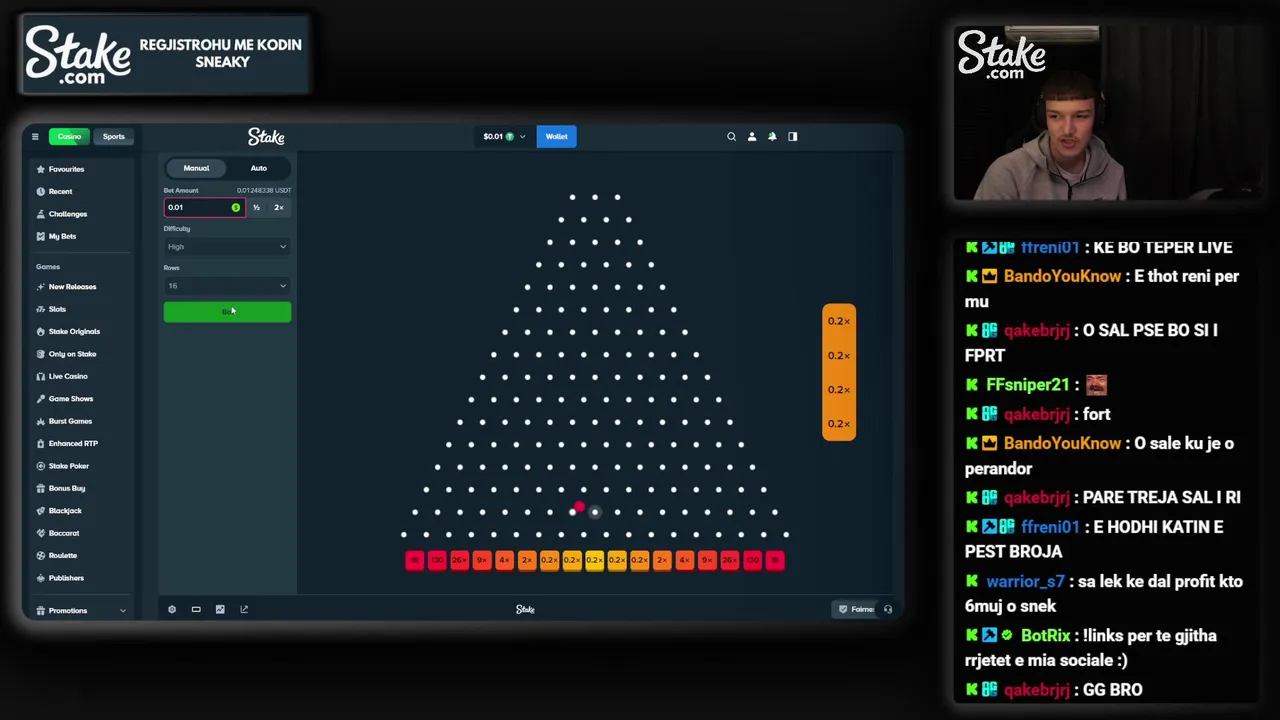This screenshot has width=1280, height=720.
Task: Toggle theatre mode icon
Action: click(x=196, y=609)
